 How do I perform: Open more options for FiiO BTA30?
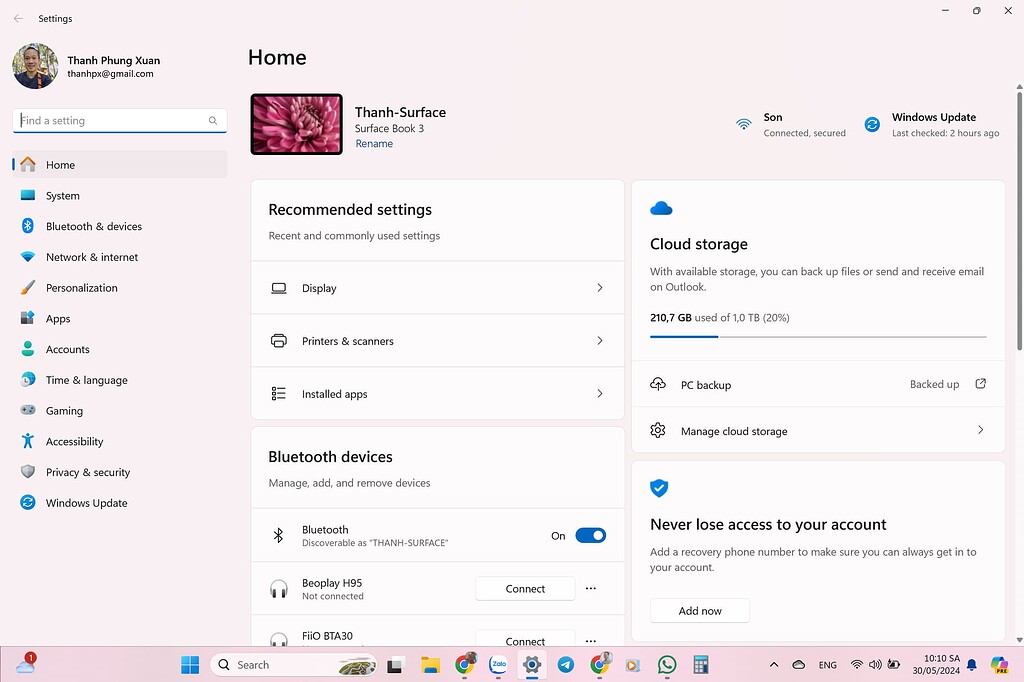pyautogui.click(x=591, y=640)
